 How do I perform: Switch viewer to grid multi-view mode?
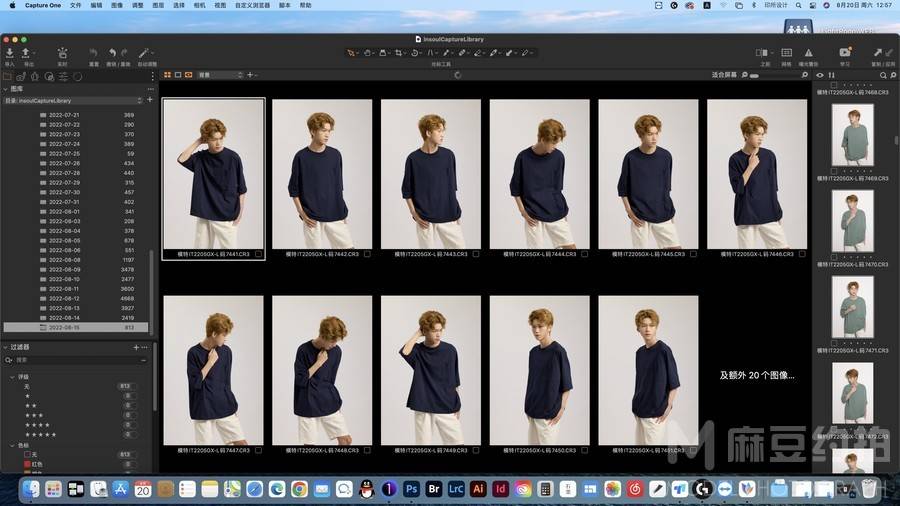click(x=168, y=75)
